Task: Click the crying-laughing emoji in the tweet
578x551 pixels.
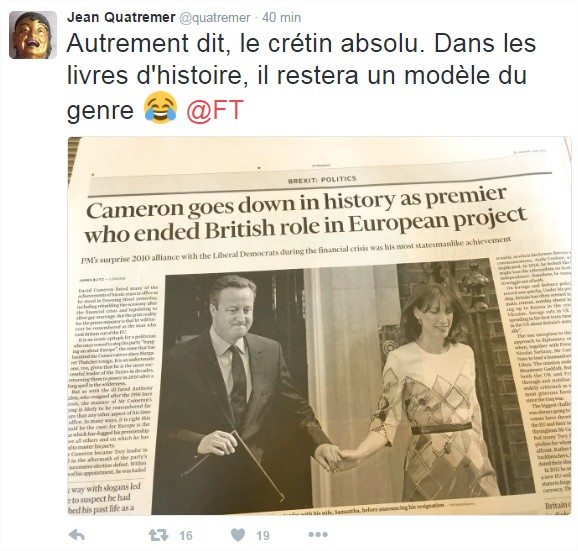Action: [x=160, y=108]
